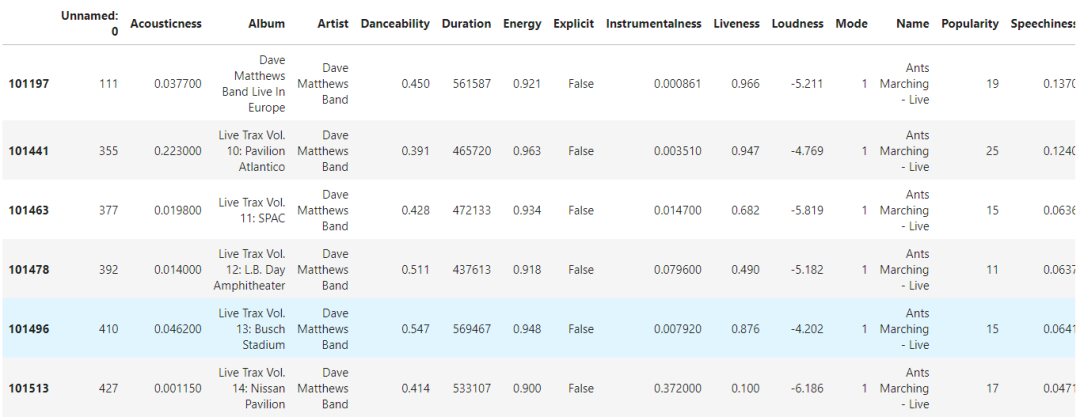Select row index 101478
The height and width of the screenshot is (417, 1080).
[x=29, y=269]
